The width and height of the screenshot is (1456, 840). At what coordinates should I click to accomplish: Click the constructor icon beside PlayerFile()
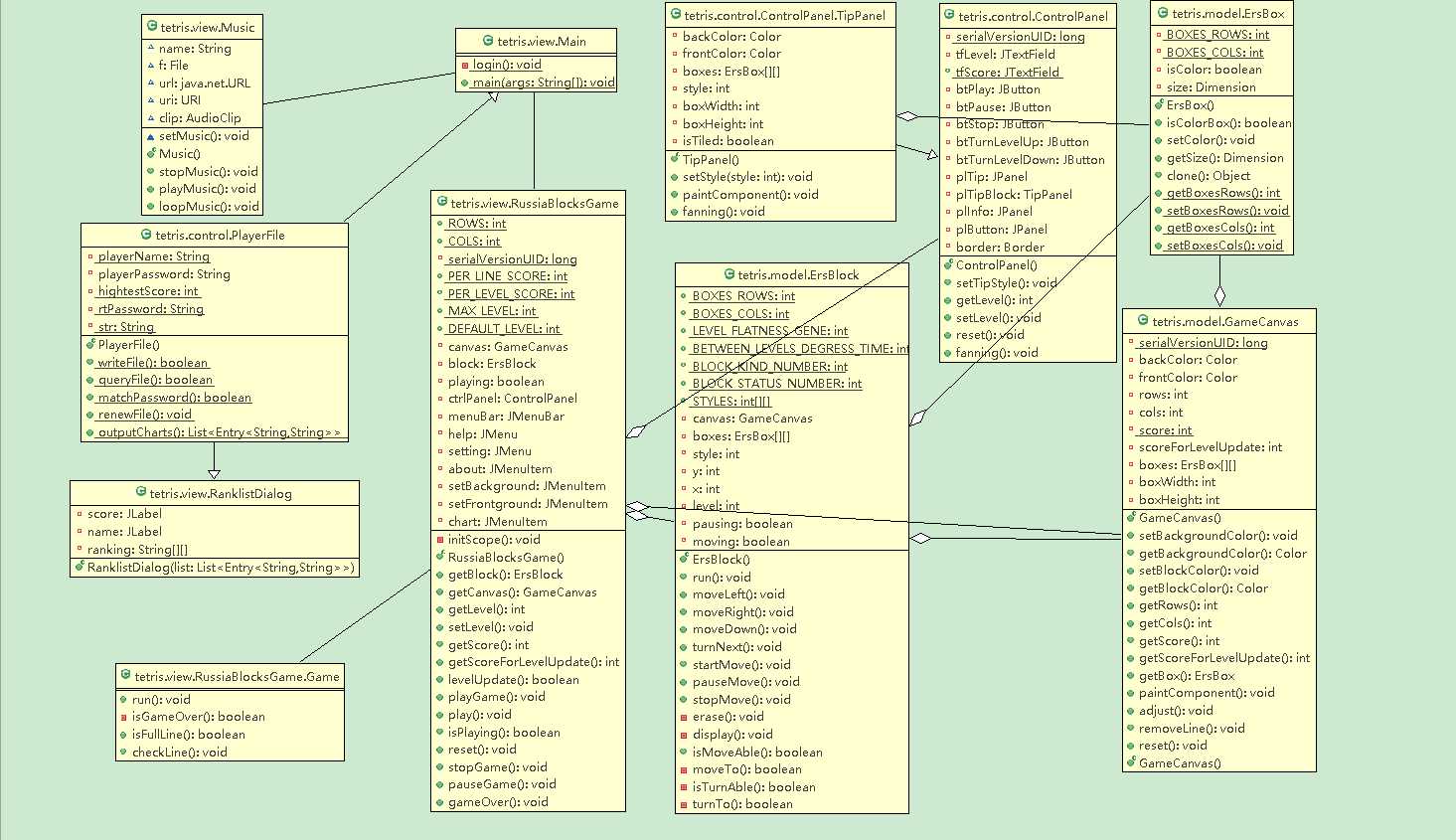(x=90, y=344)
